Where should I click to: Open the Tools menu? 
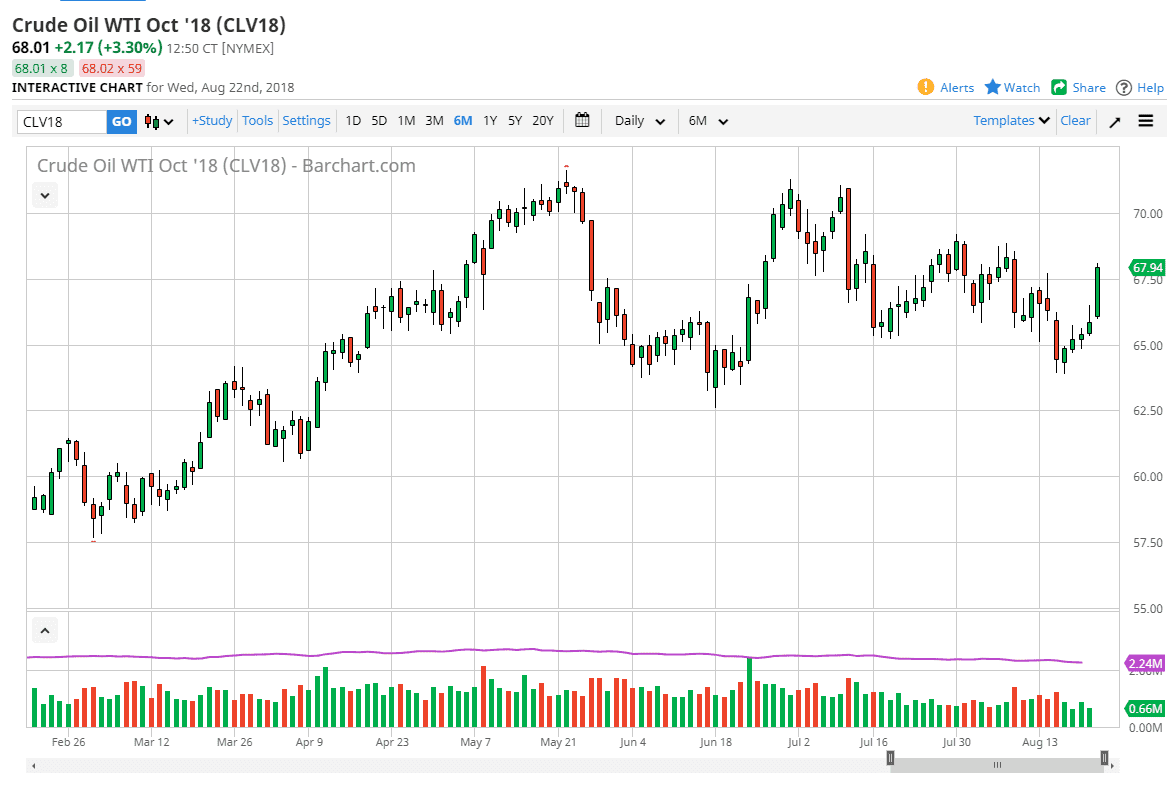coord(257,120)
